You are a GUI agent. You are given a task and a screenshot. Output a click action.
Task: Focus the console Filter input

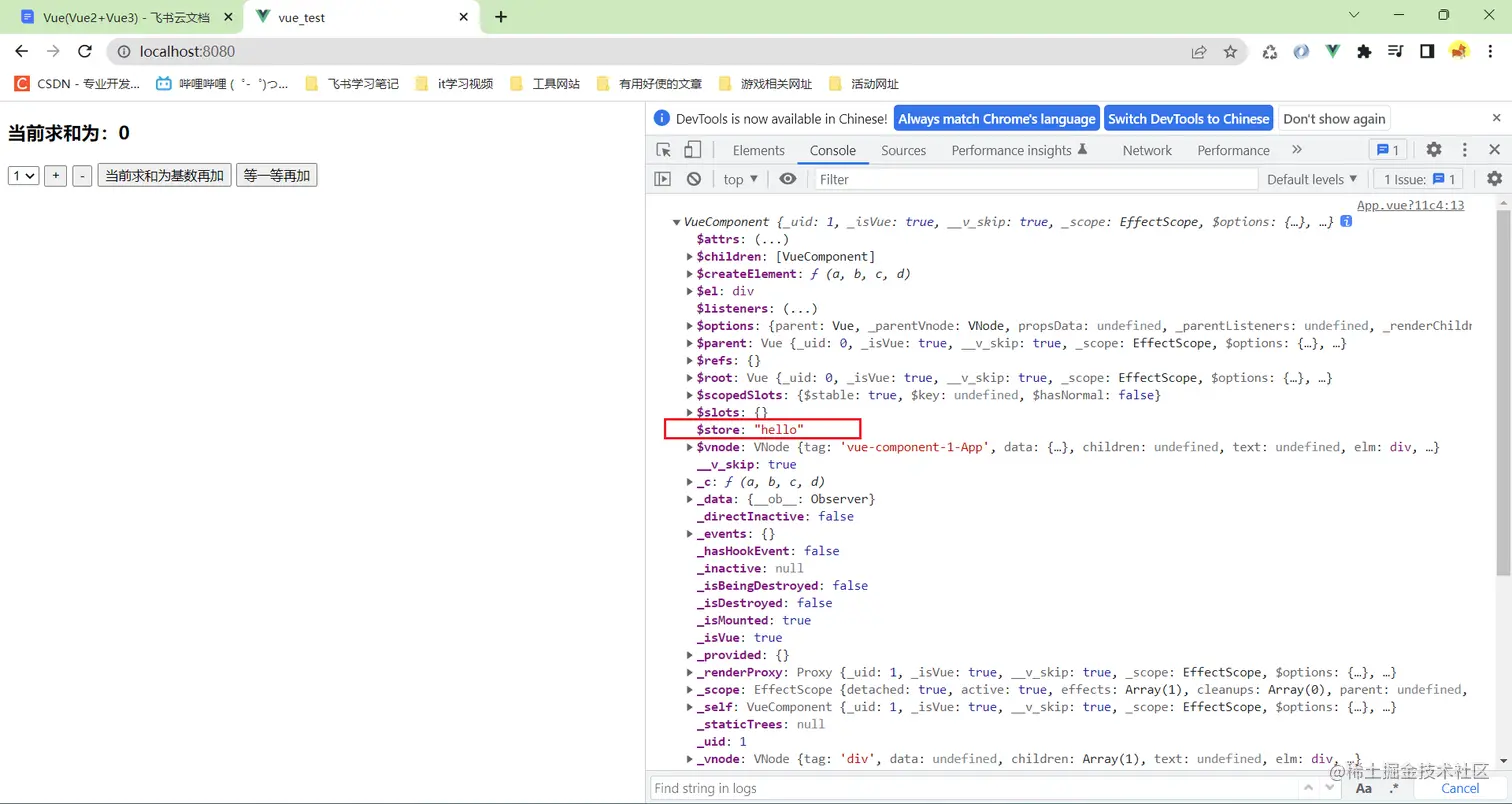pyautogui.click(x=1036, y=179)
